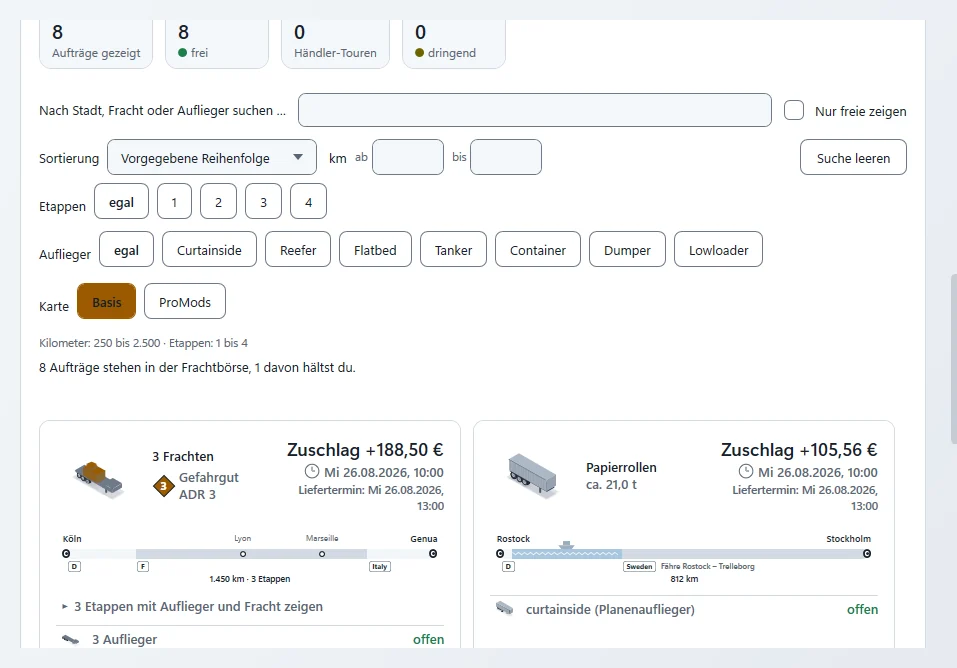Filter by Tanker trailer
Screen dimensions: 957x668
pyautogui.click(x=453, y=249)
